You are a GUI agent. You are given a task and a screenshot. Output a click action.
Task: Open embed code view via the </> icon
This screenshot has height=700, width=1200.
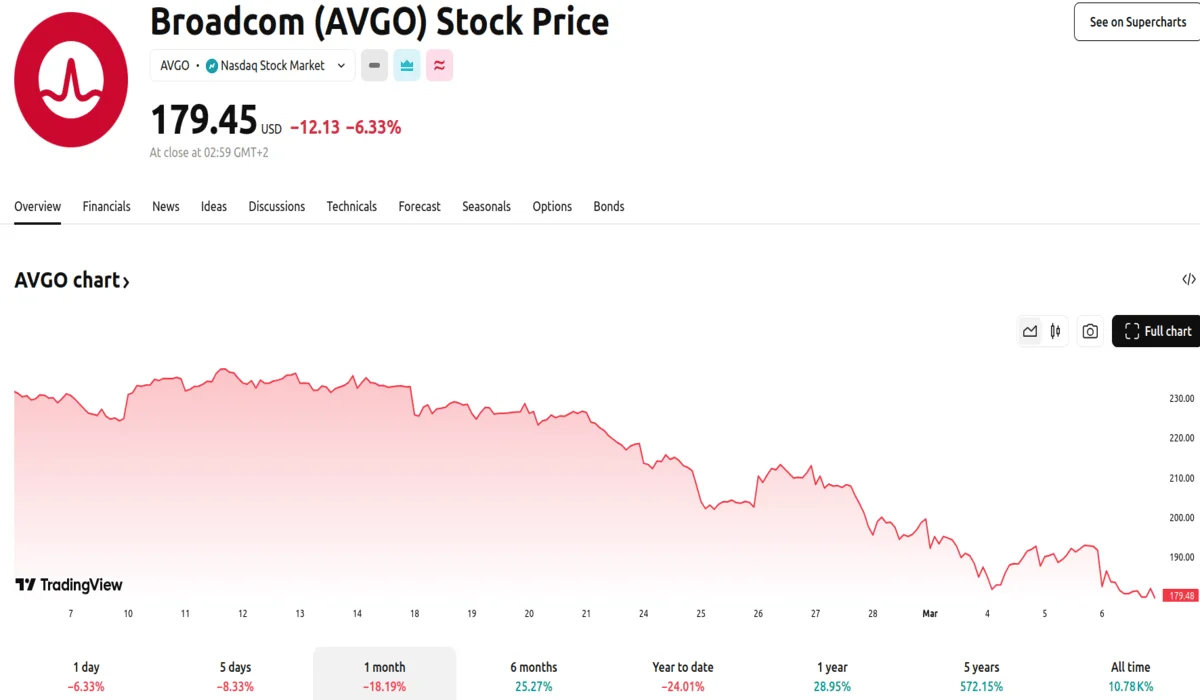pos(1188,279)
